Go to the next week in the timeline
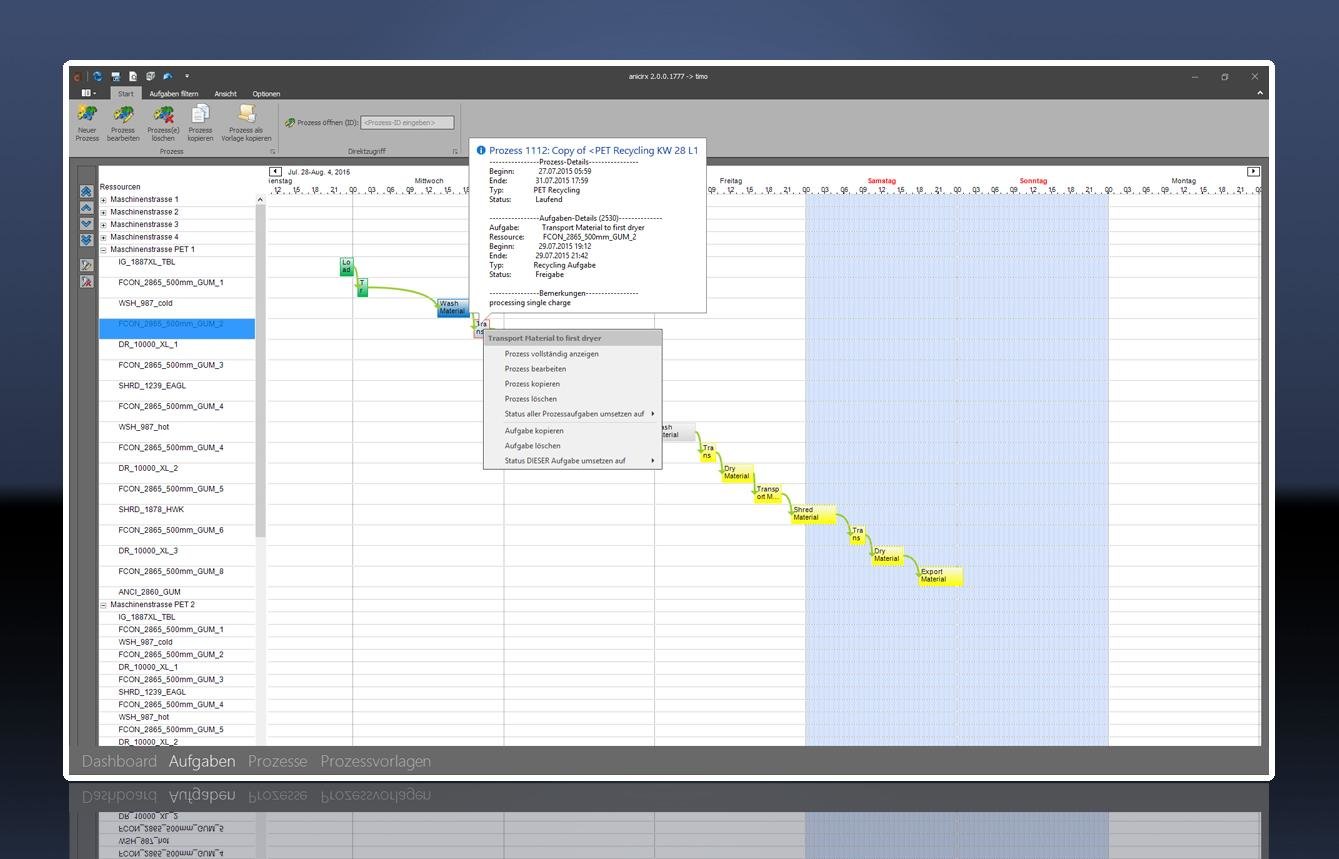1339x859 pixels. point(1253,172)
